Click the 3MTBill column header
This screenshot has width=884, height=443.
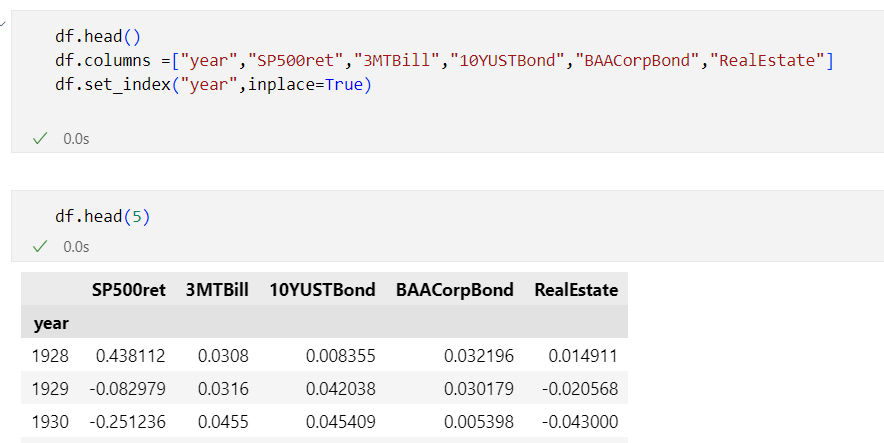point(217,290)
